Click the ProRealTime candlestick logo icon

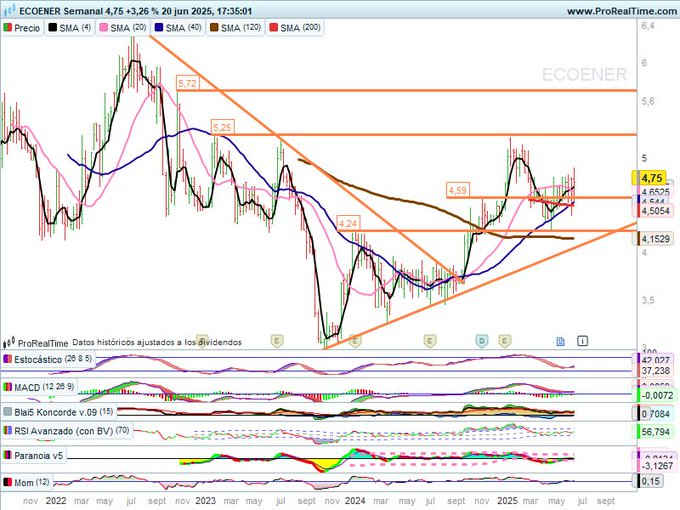[x=9, y=343]
